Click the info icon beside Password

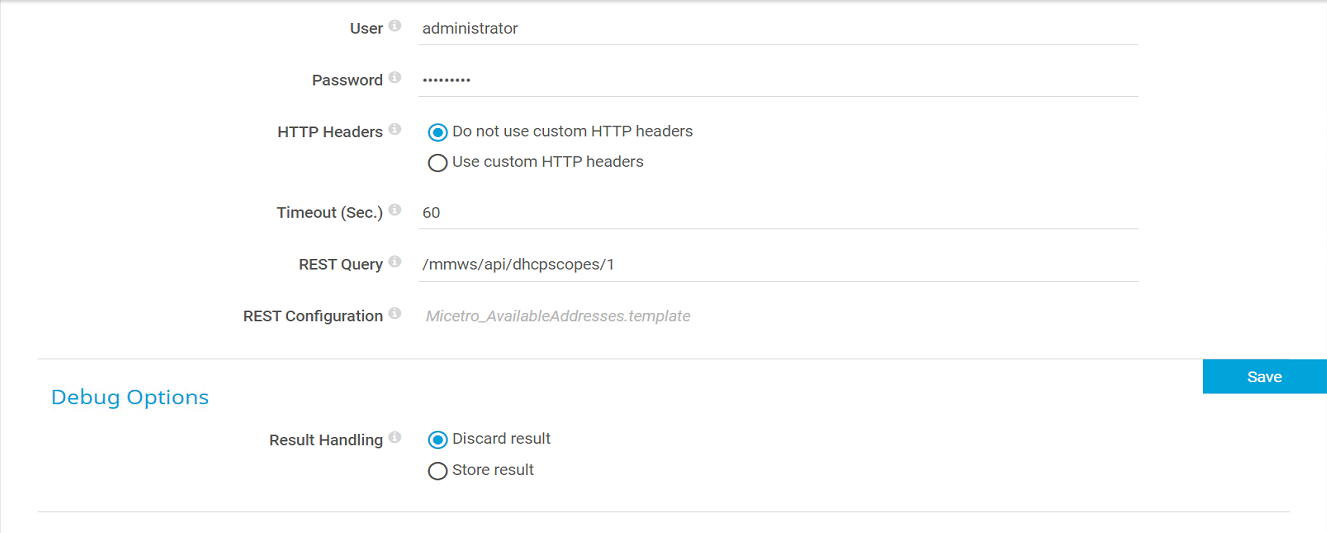tap(395, 77)
